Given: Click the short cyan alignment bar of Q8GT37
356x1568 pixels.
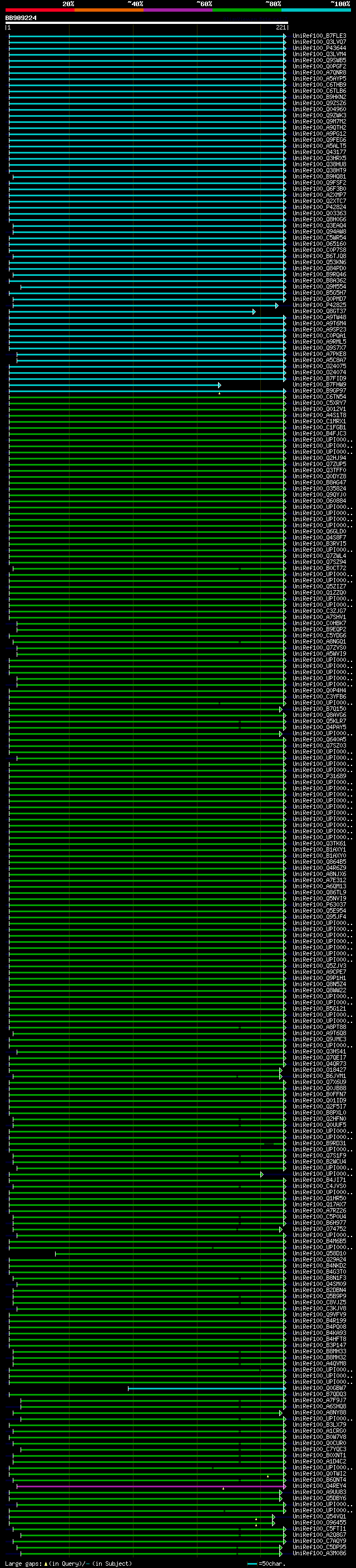Looking at the screenshot, I should 132,311.
